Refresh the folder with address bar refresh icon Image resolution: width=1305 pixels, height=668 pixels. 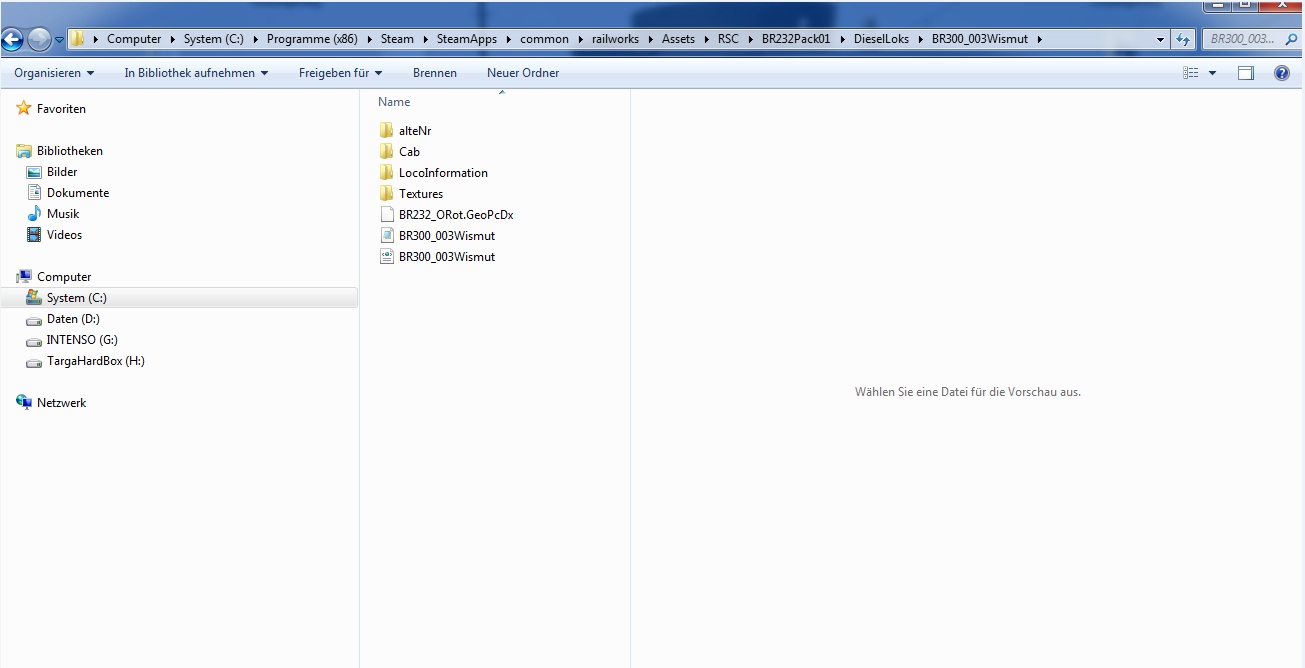click(1184, 39)
